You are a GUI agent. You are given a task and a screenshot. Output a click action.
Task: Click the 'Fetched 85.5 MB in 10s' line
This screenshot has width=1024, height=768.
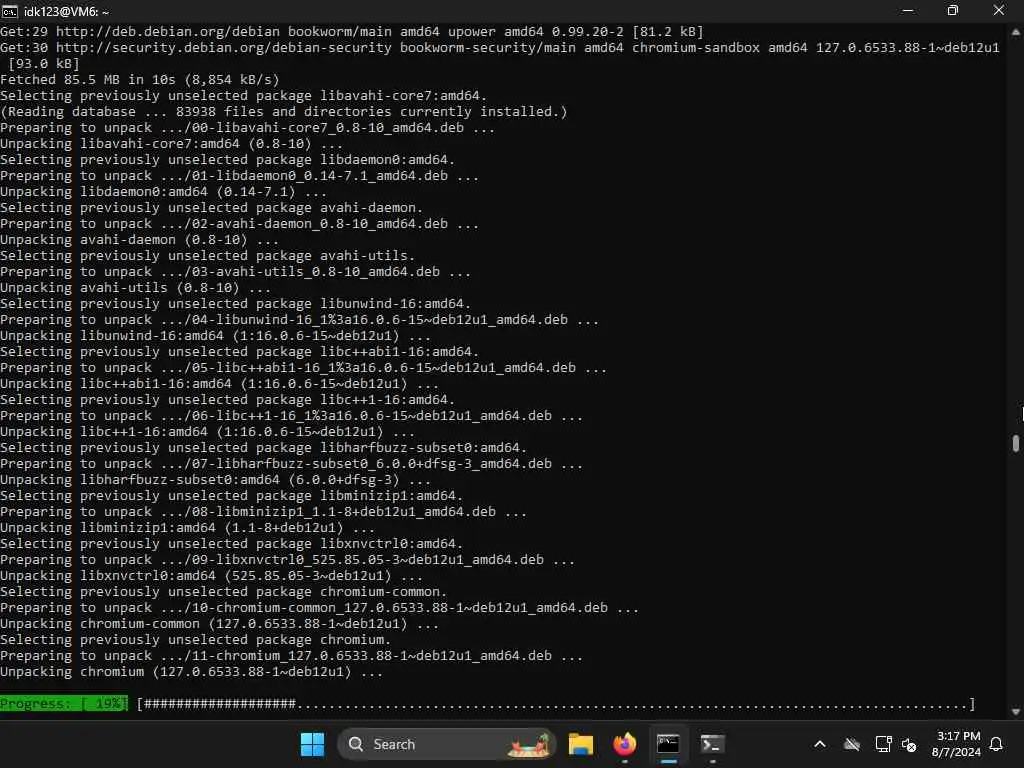point(140,80)
